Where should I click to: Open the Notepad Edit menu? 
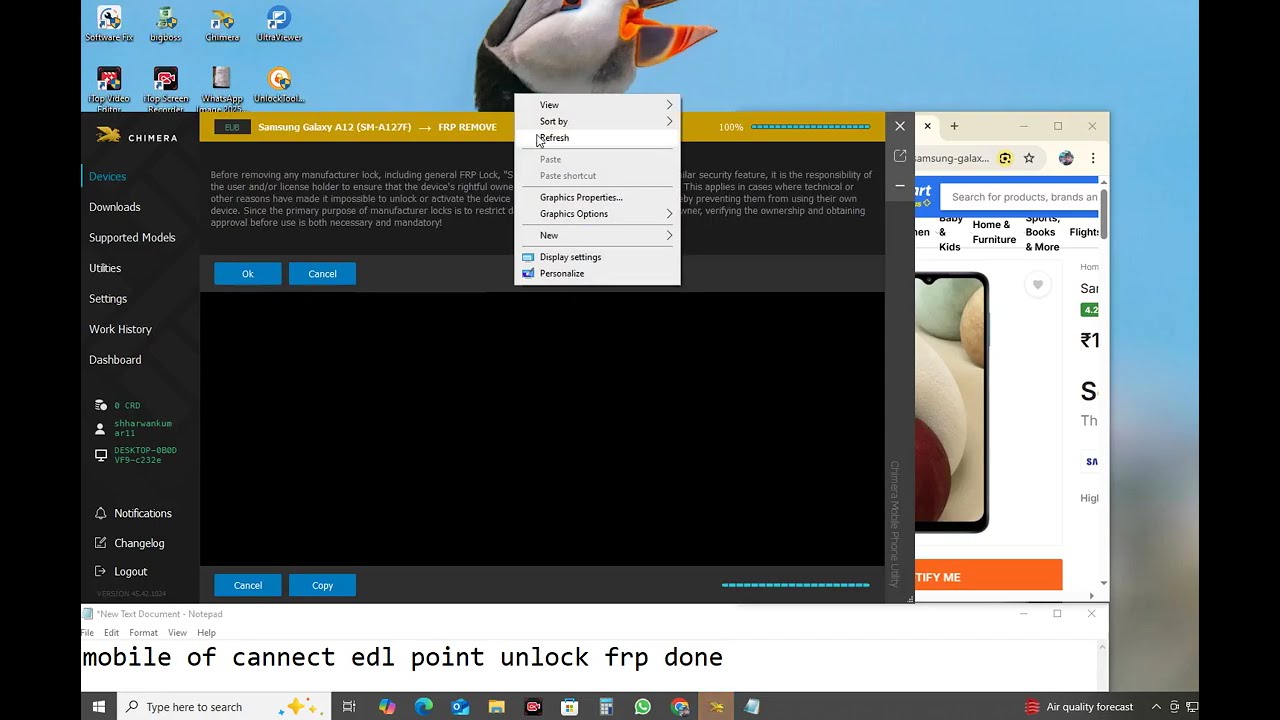click(x=111, y=633)
